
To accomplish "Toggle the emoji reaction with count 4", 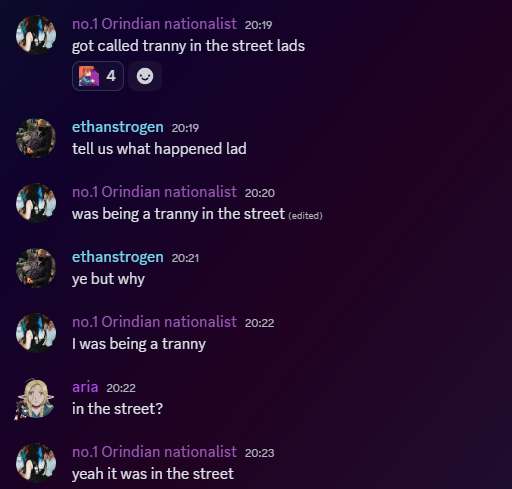I will 98,76.
